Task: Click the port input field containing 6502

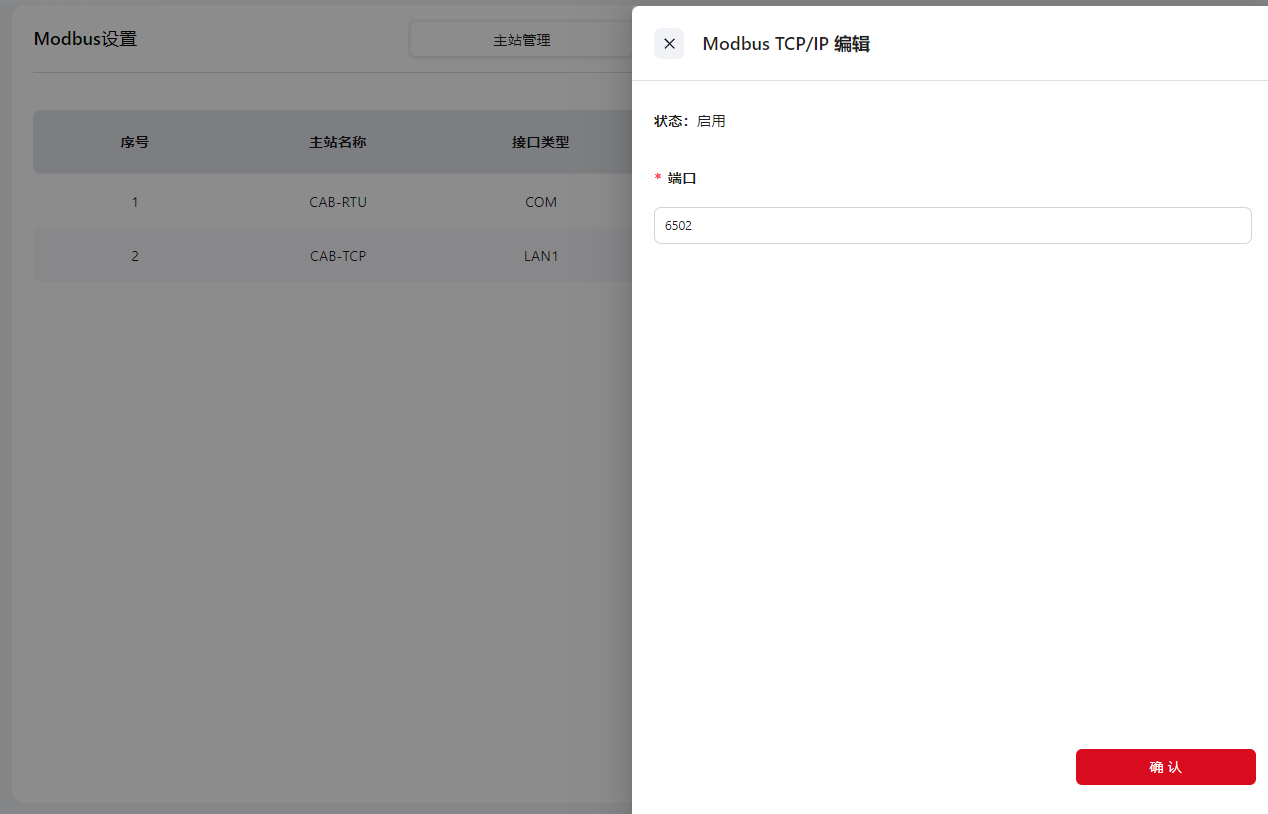Action: (x=952, y=226)
